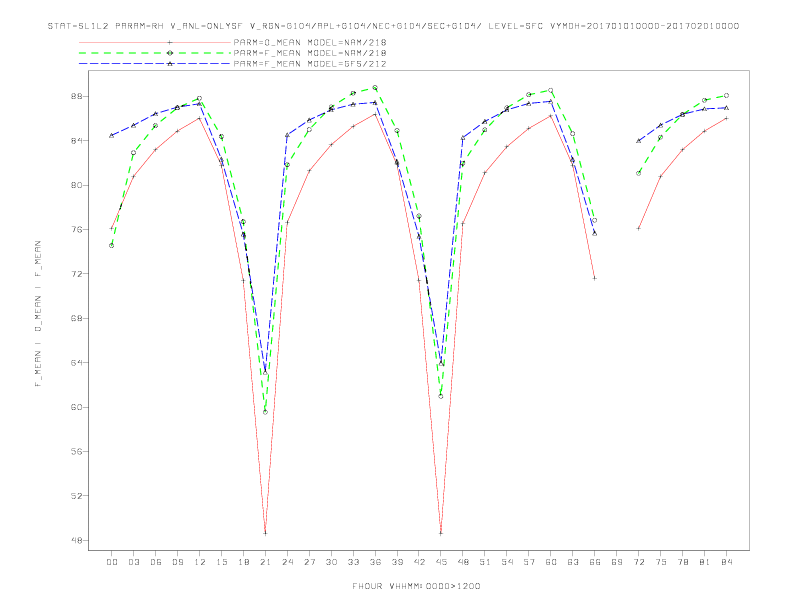Click the green circle marker at hour 21
This screenshot has width=792, height=612.
point(265,412)
